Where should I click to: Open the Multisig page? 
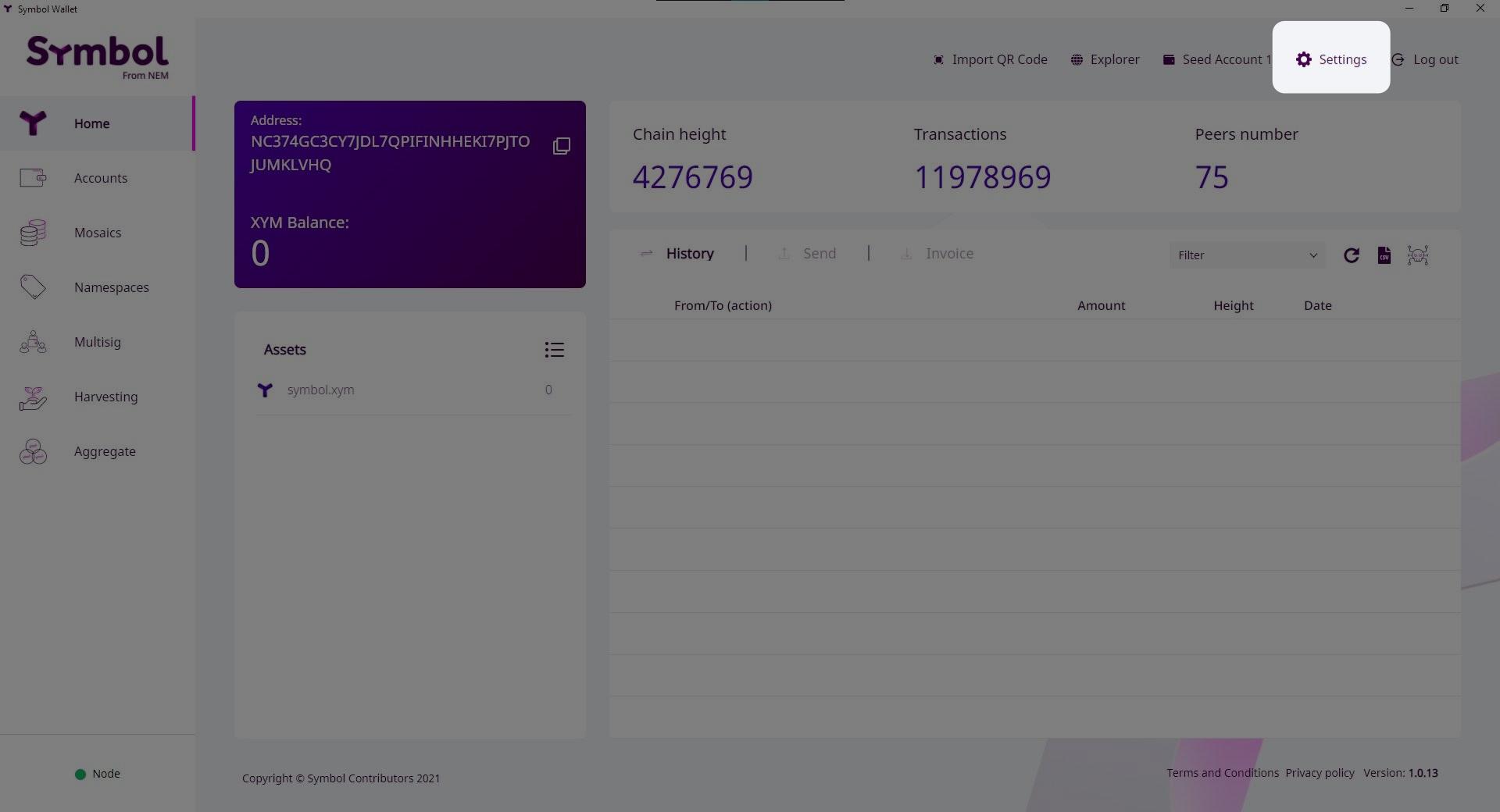pyautogui.click(x=98, y=342)
